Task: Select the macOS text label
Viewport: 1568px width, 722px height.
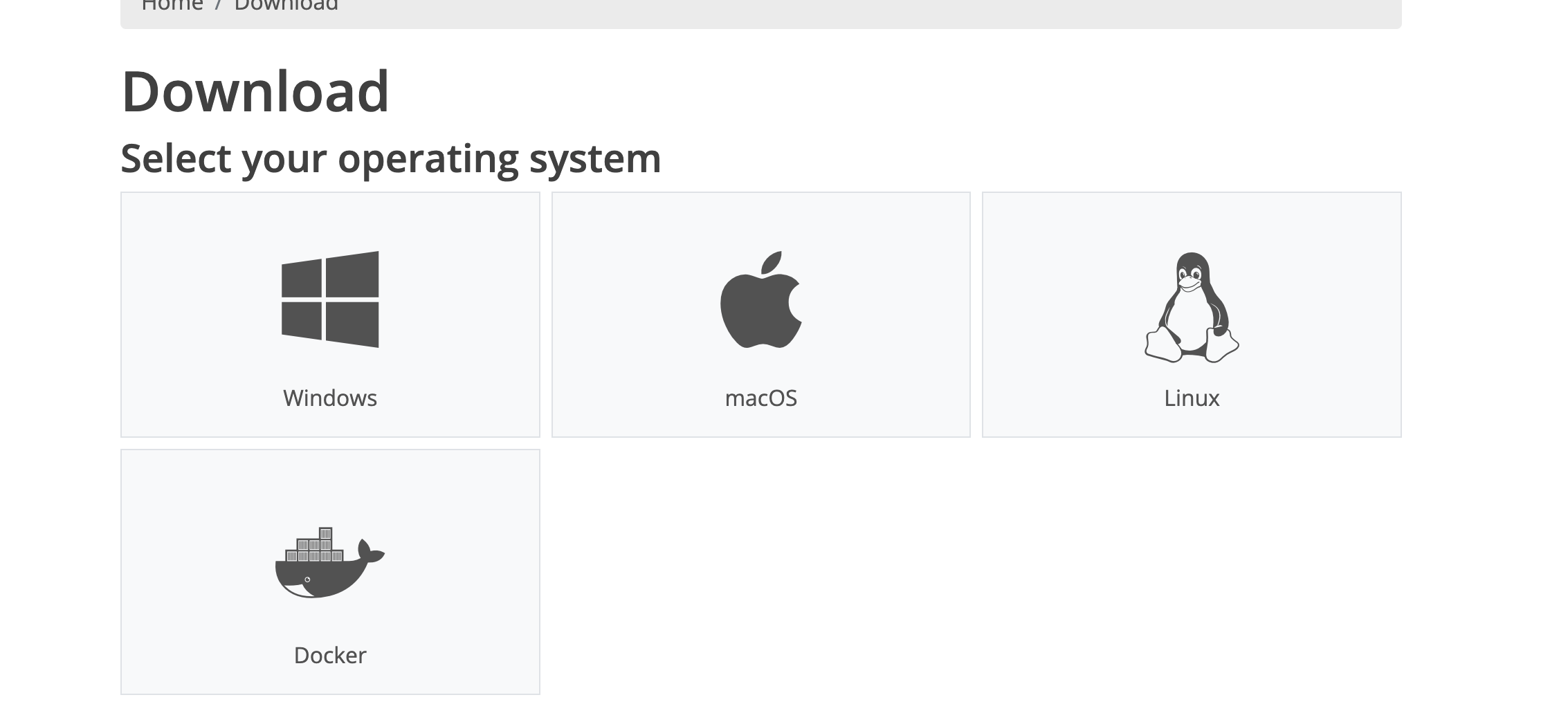Action: 761,398
